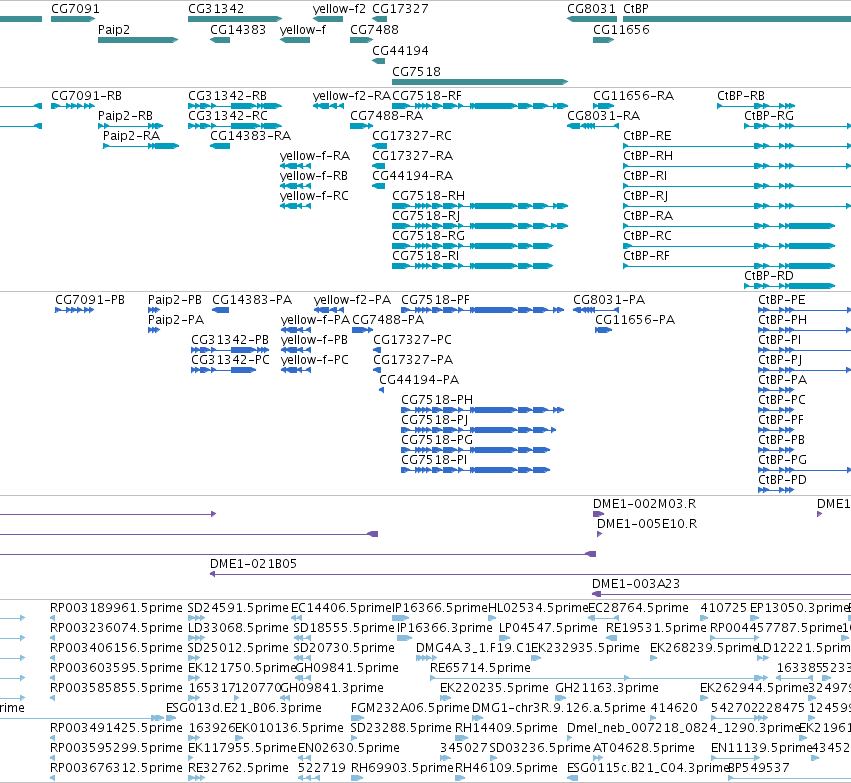Select the Paip2-PB protein label
This screenshot has width=851, height=783.
coord(175,300)
